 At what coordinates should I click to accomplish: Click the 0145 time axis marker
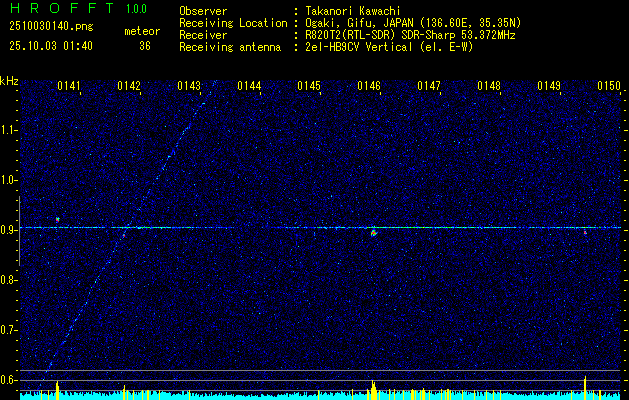point(309,86)
